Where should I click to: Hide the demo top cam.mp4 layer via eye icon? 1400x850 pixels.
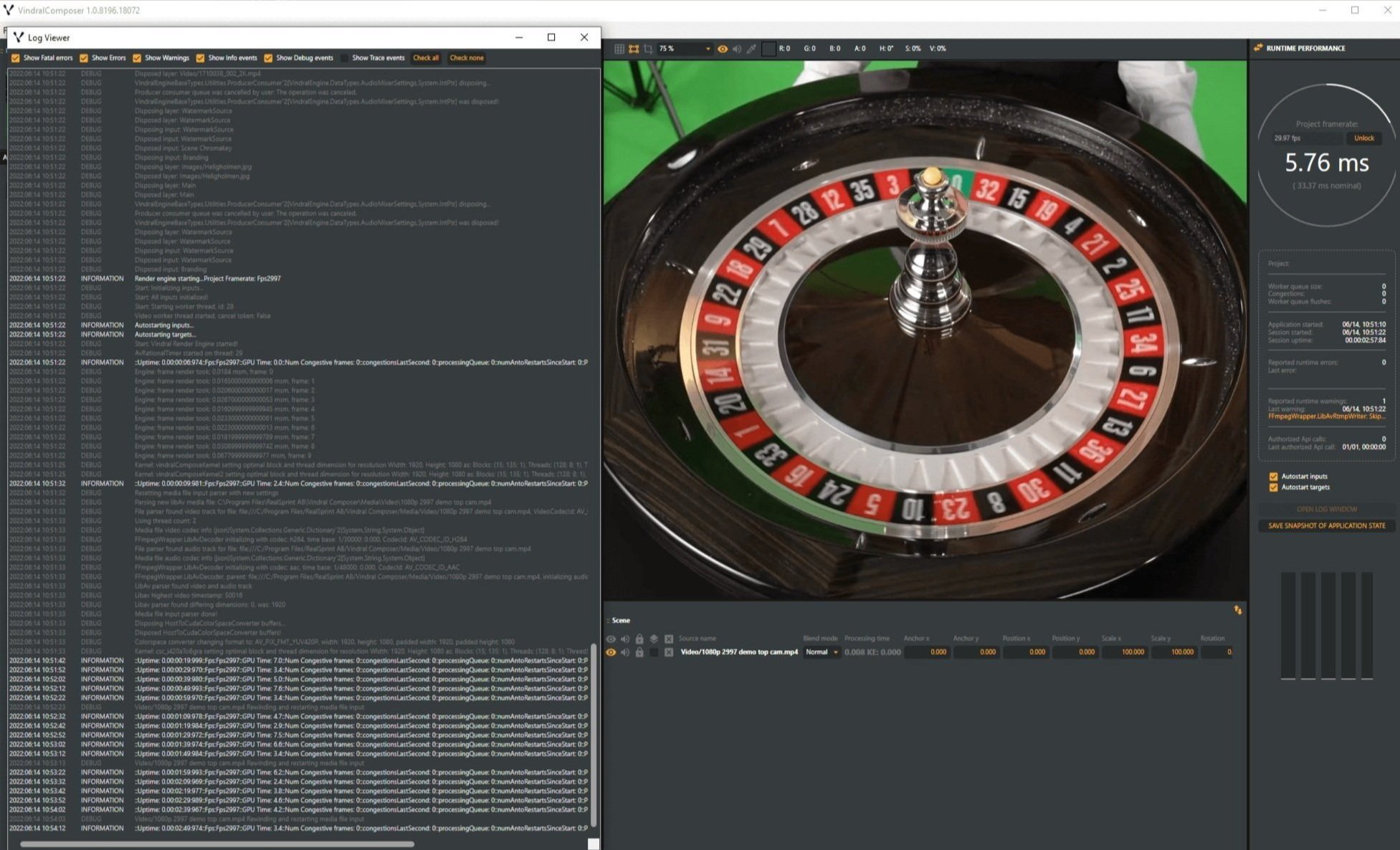611,652
